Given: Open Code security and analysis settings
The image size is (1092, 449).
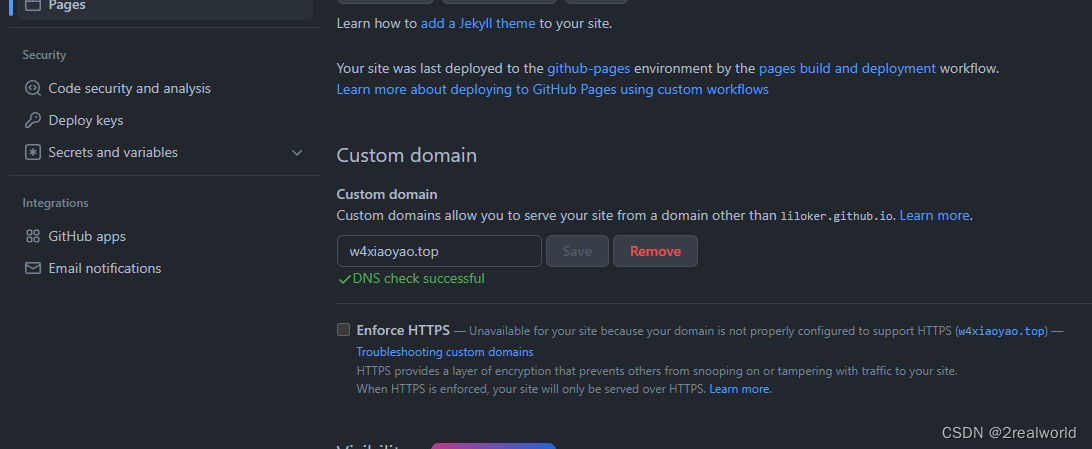Looking at the screenshot, I should [130, 88].
